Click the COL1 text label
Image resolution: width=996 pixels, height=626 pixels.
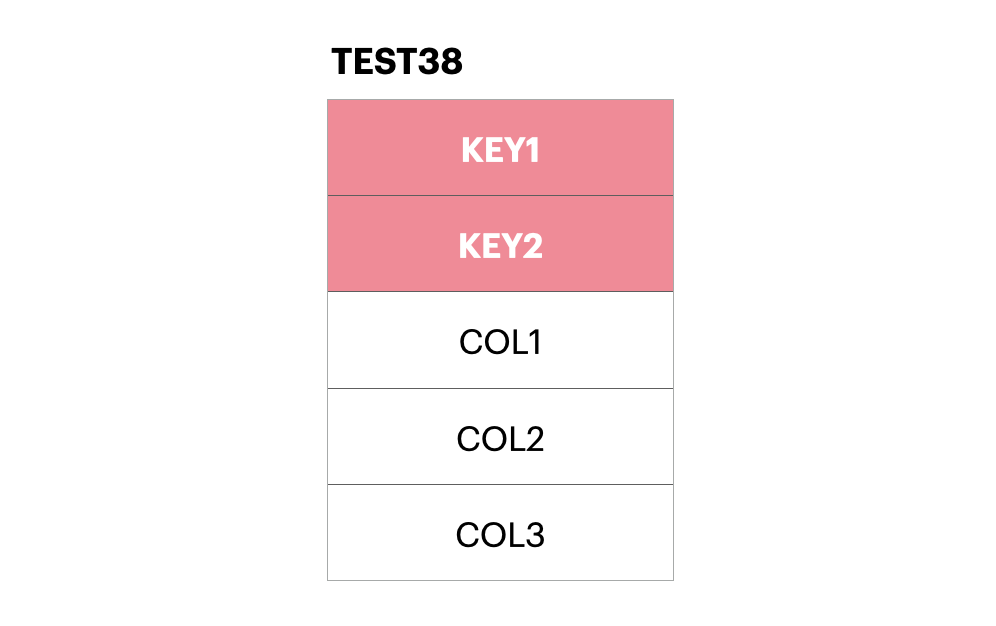coord(500,342)
